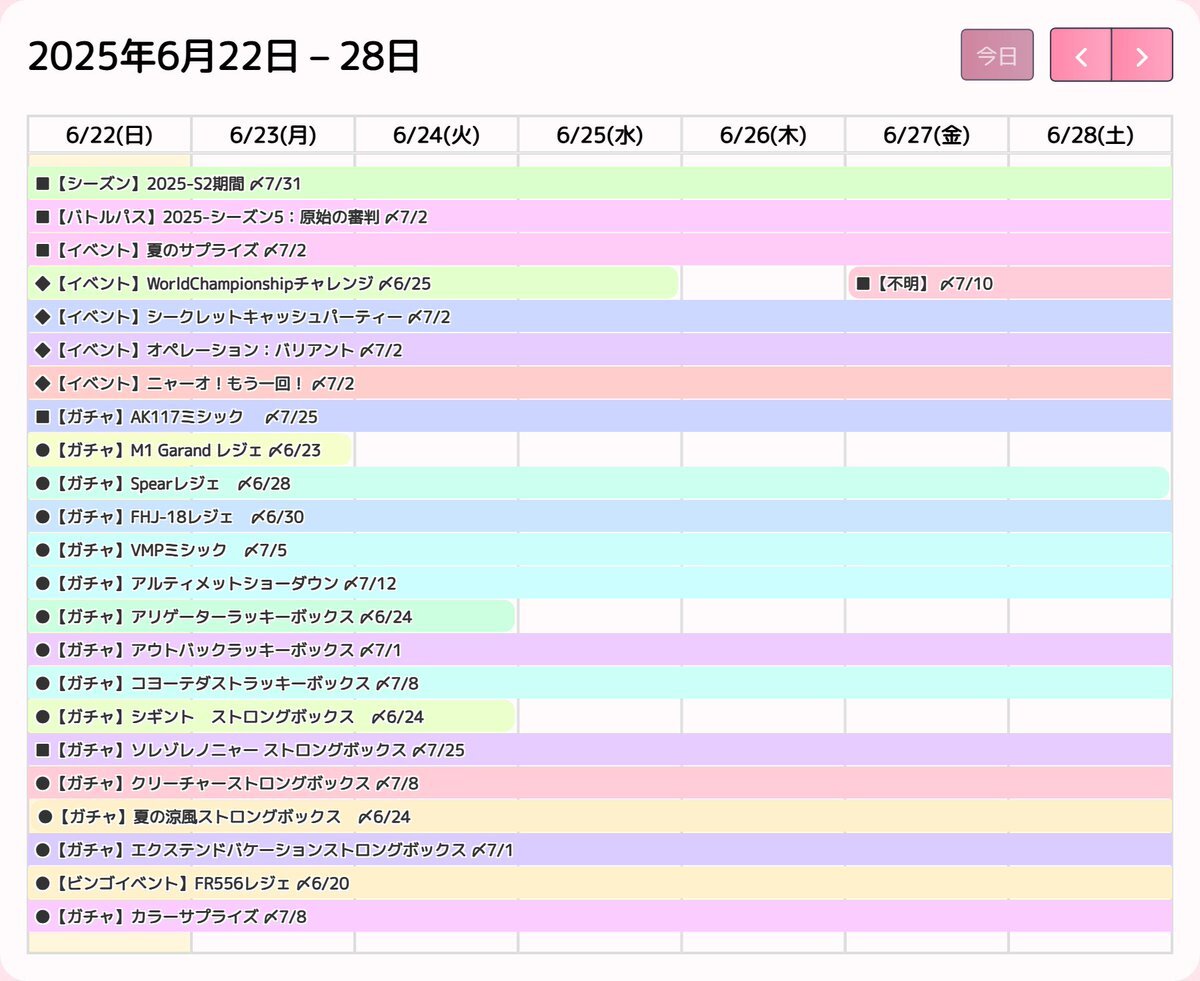Screen dimensions: 1200x981
Task: Open the FR556レジェ bingo event
Action: pyautogui.click(x=600, y=883)
